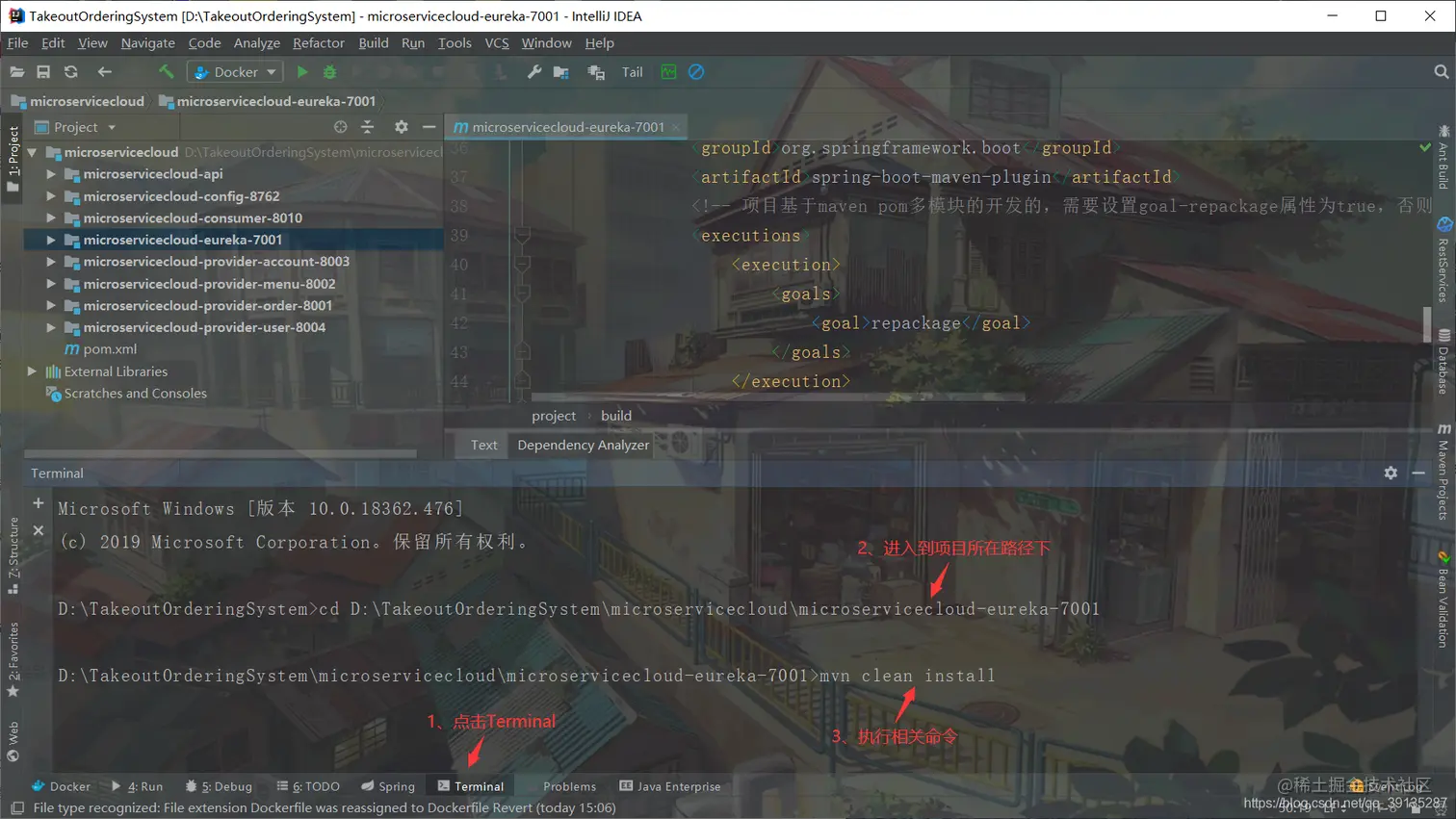Screen dimensions: 1456x819
Task: Expand the microservicecloud-provider-menu-8002 module
Action: point(51,284)
